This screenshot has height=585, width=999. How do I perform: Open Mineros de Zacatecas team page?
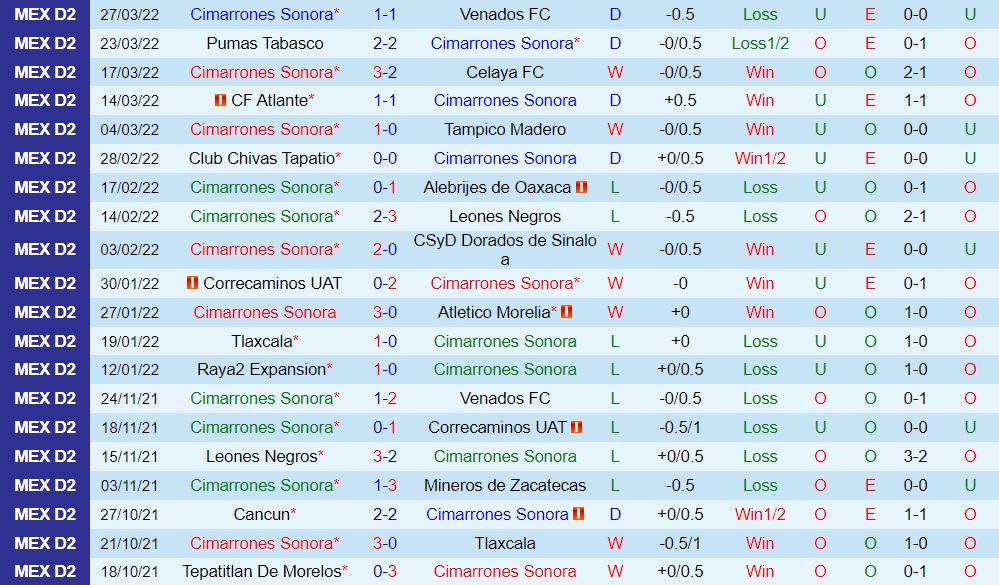coord(505,485)
